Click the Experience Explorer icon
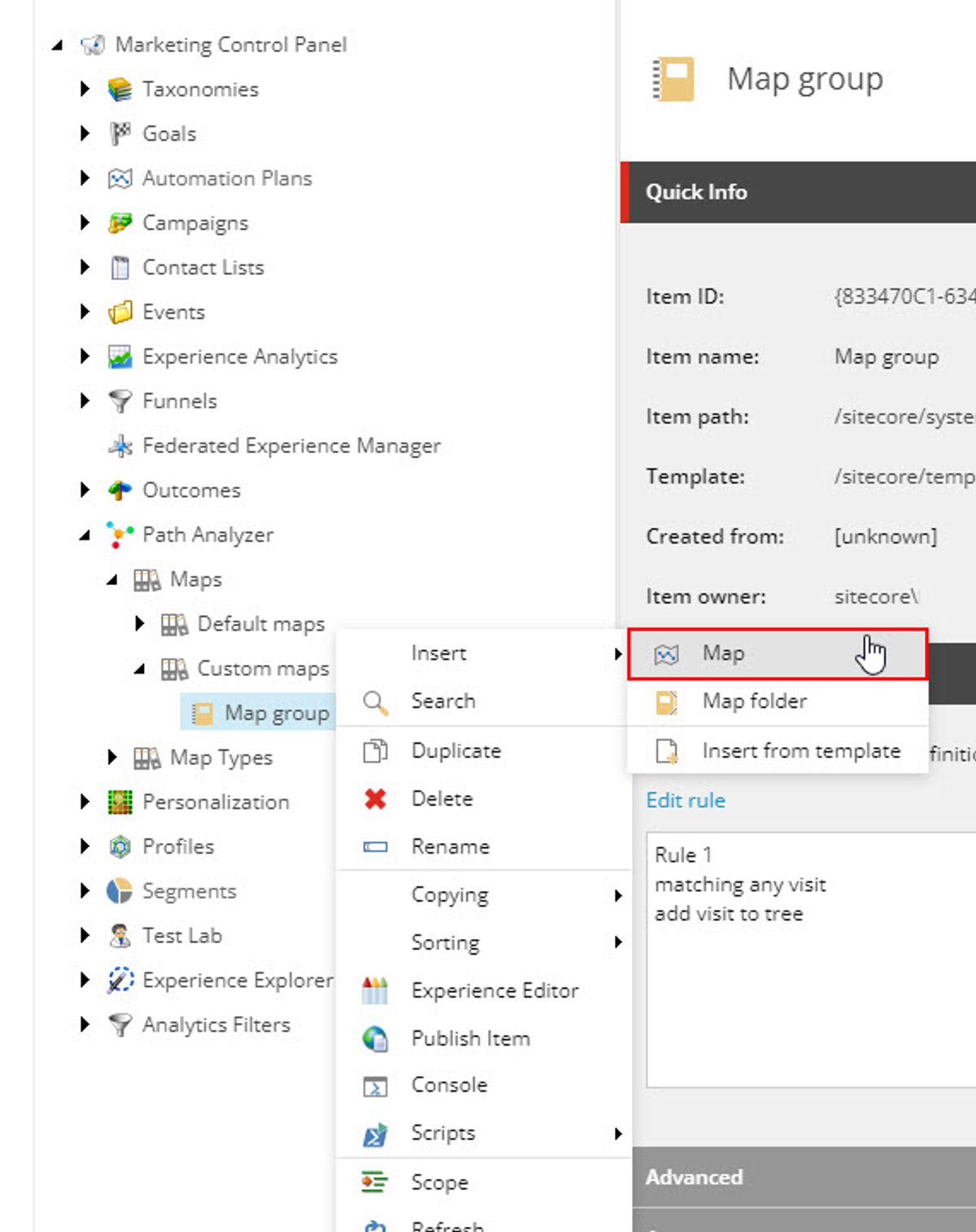 click(120, 981)
